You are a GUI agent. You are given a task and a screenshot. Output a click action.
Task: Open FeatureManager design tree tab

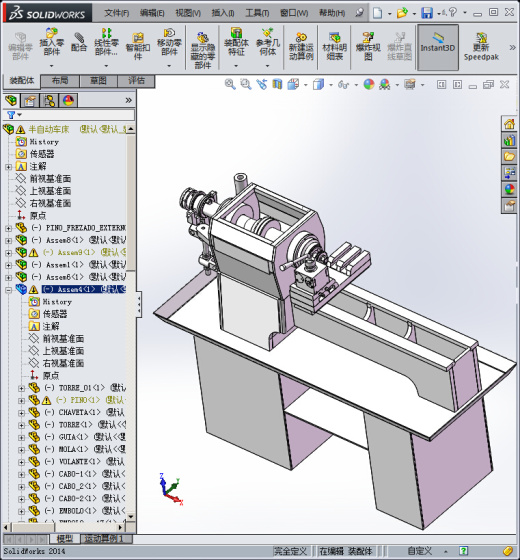click(x=11, y=100)
